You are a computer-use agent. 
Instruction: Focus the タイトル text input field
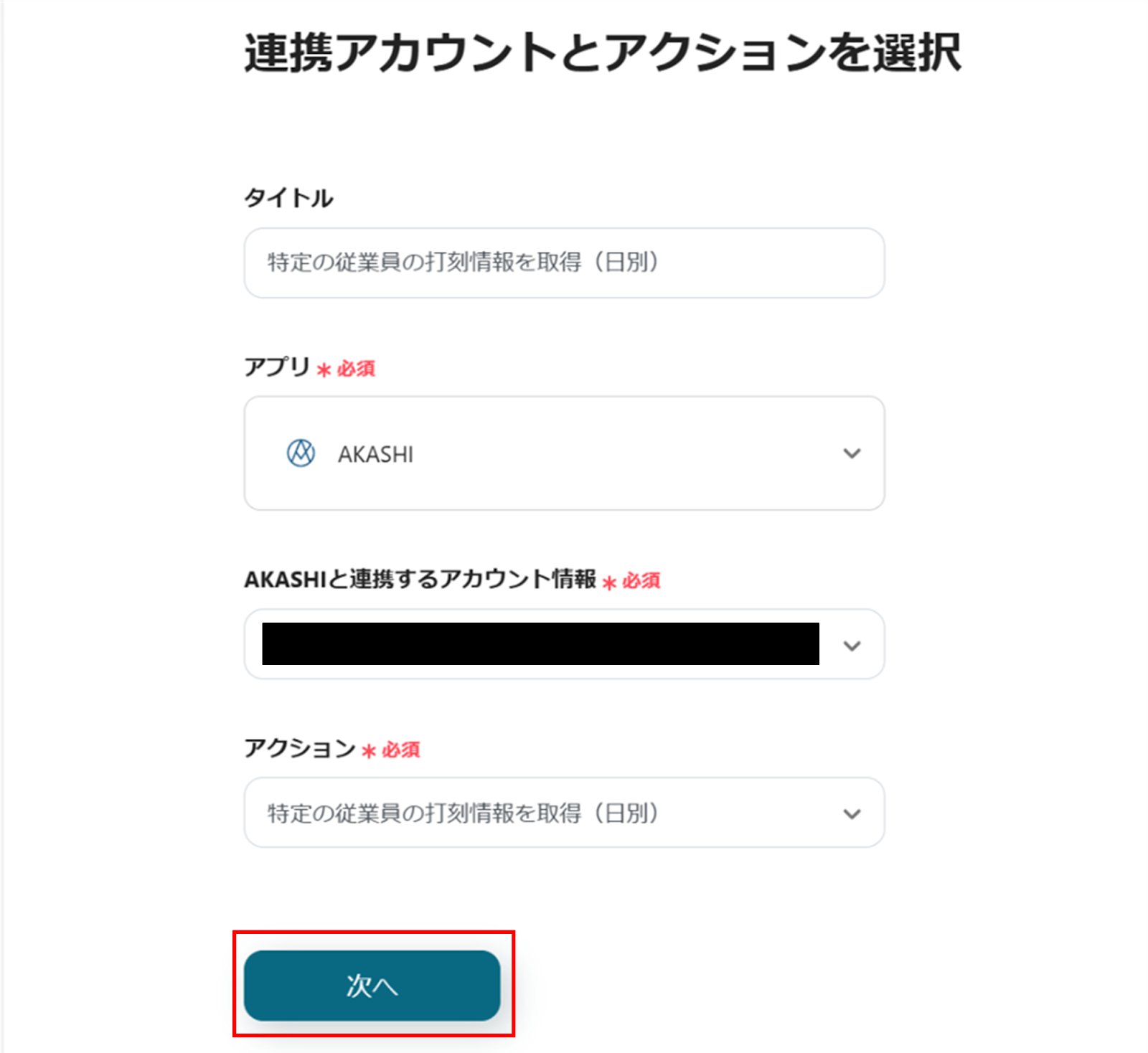(x=564, y=263)
